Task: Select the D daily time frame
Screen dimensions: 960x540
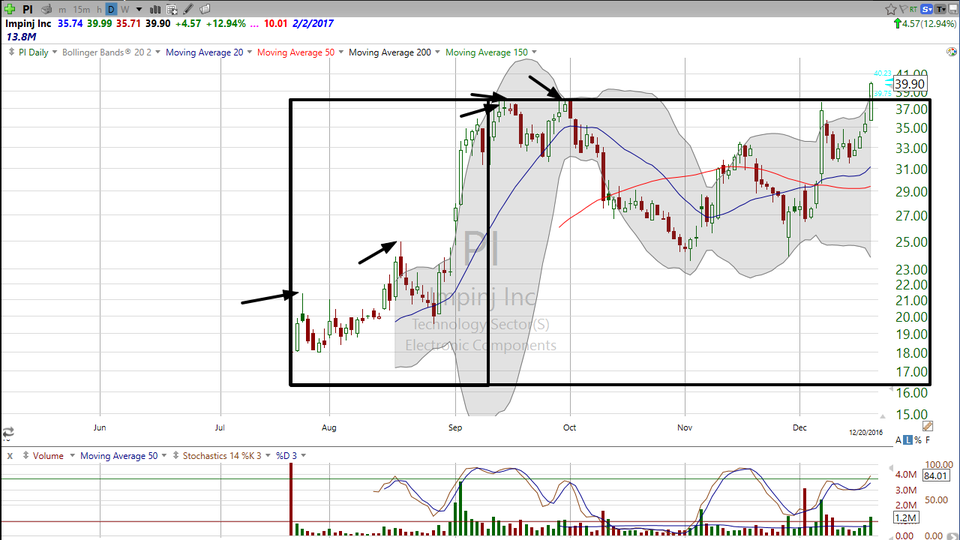Action: tap(111, 9)
